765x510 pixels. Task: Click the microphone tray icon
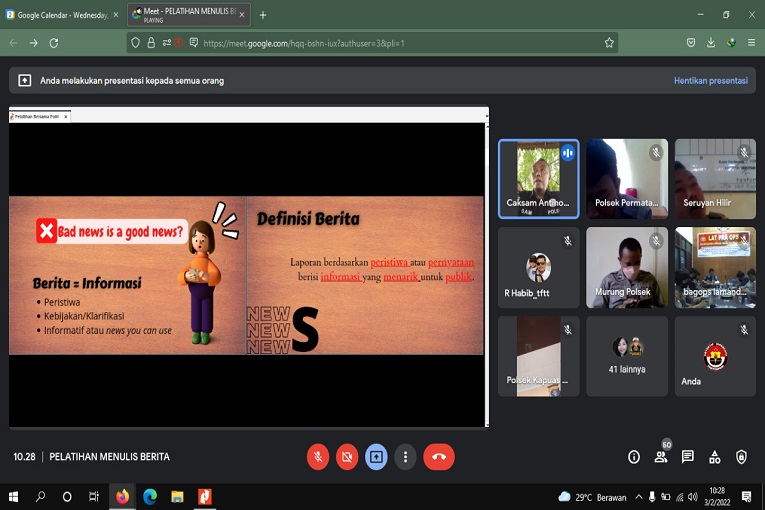[652, 497]
